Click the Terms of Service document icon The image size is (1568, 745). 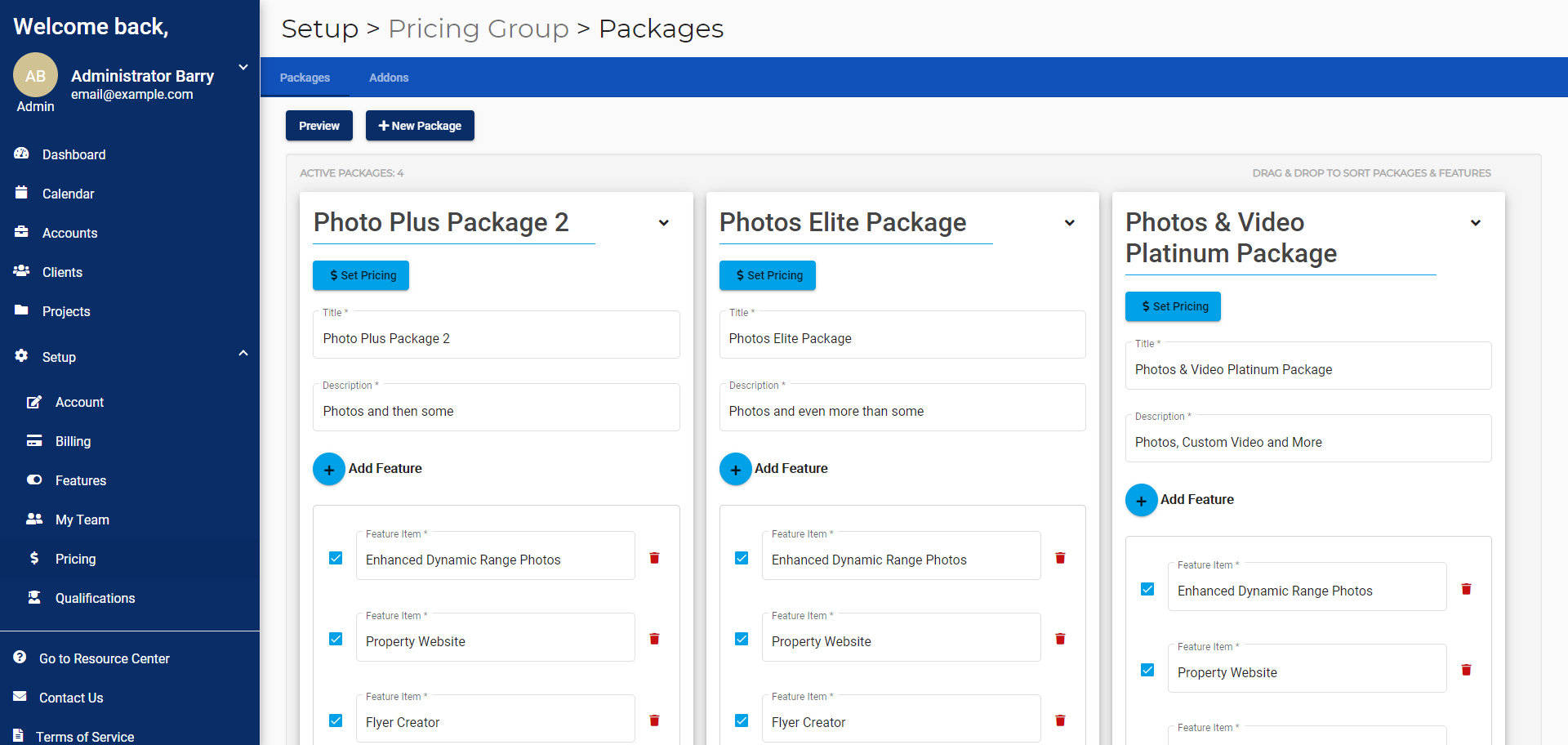point(18,735)
